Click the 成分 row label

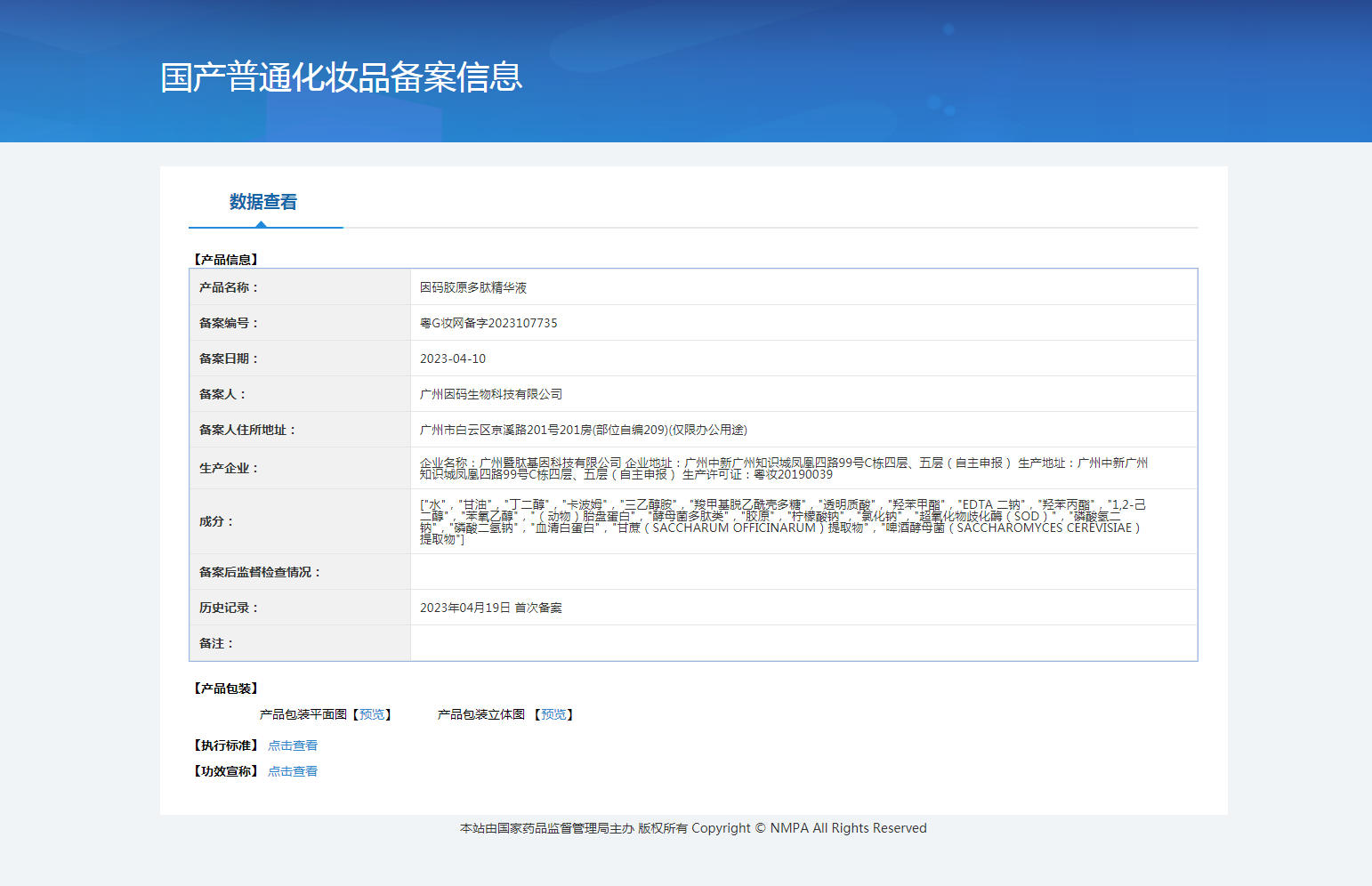coord(216,521)
